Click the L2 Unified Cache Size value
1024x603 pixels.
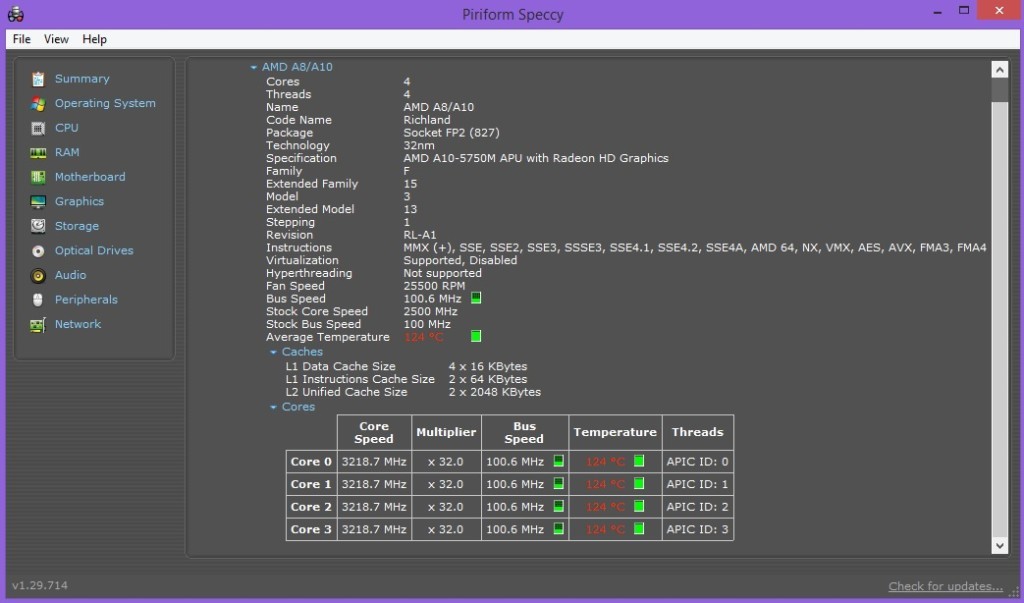tap(494, 393)
